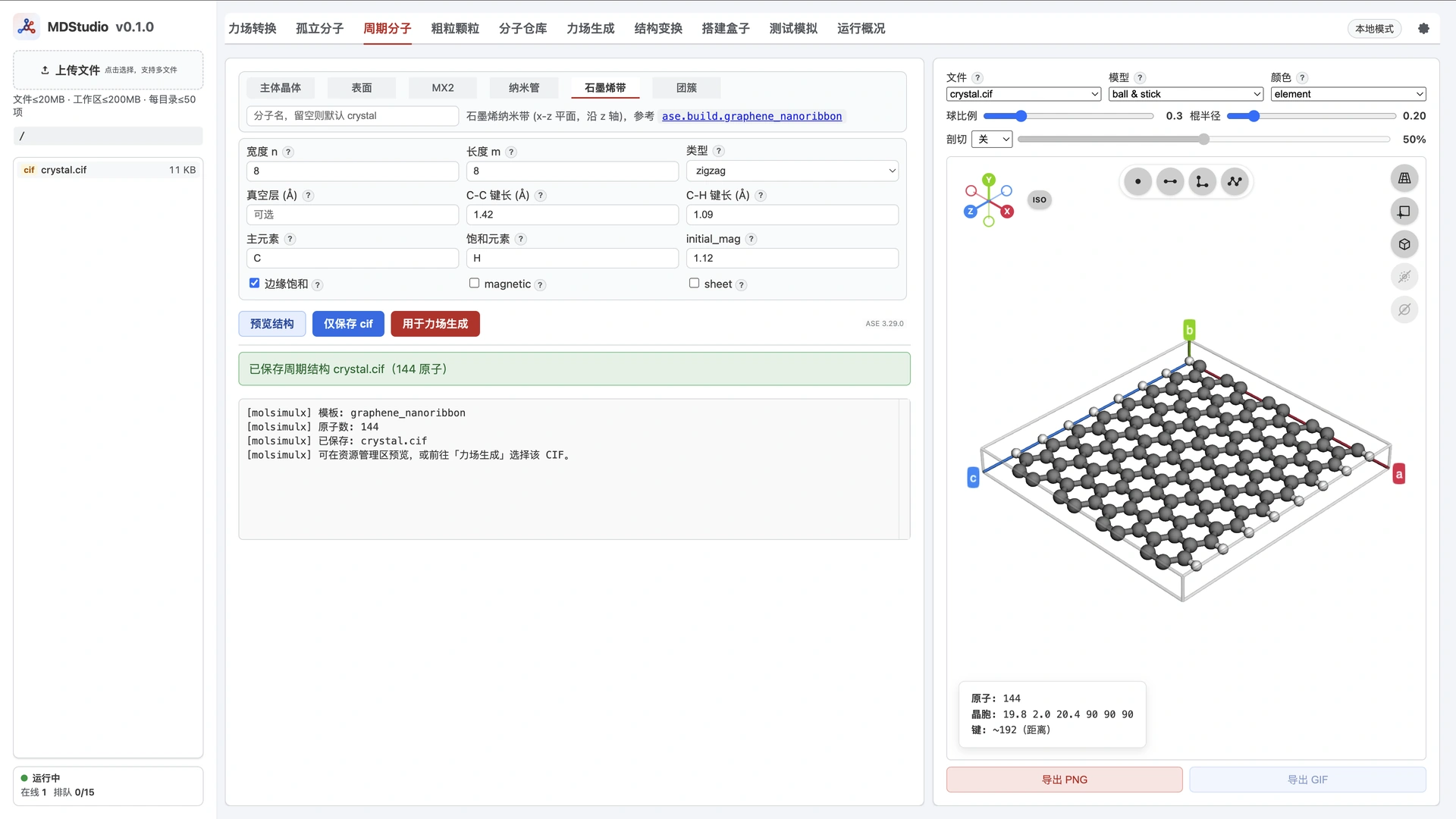
Task: Click the 饱和元素 H input field
Action: click(x=573, y=258)
